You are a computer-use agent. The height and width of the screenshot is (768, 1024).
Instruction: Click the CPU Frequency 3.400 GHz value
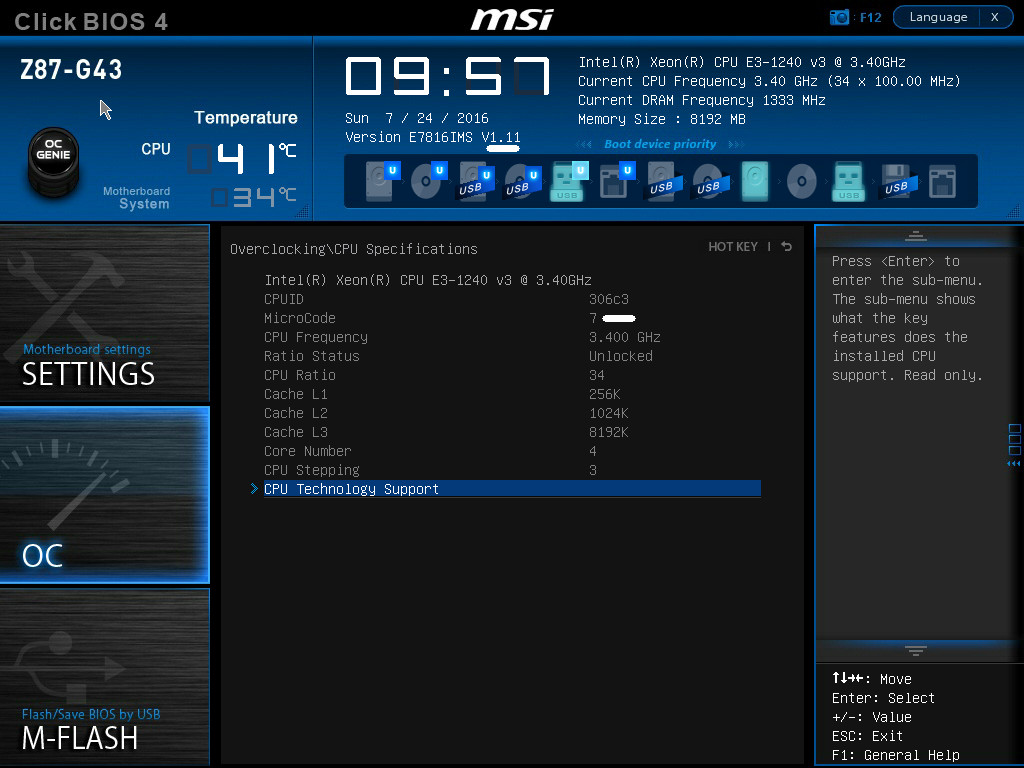point(624,337)
